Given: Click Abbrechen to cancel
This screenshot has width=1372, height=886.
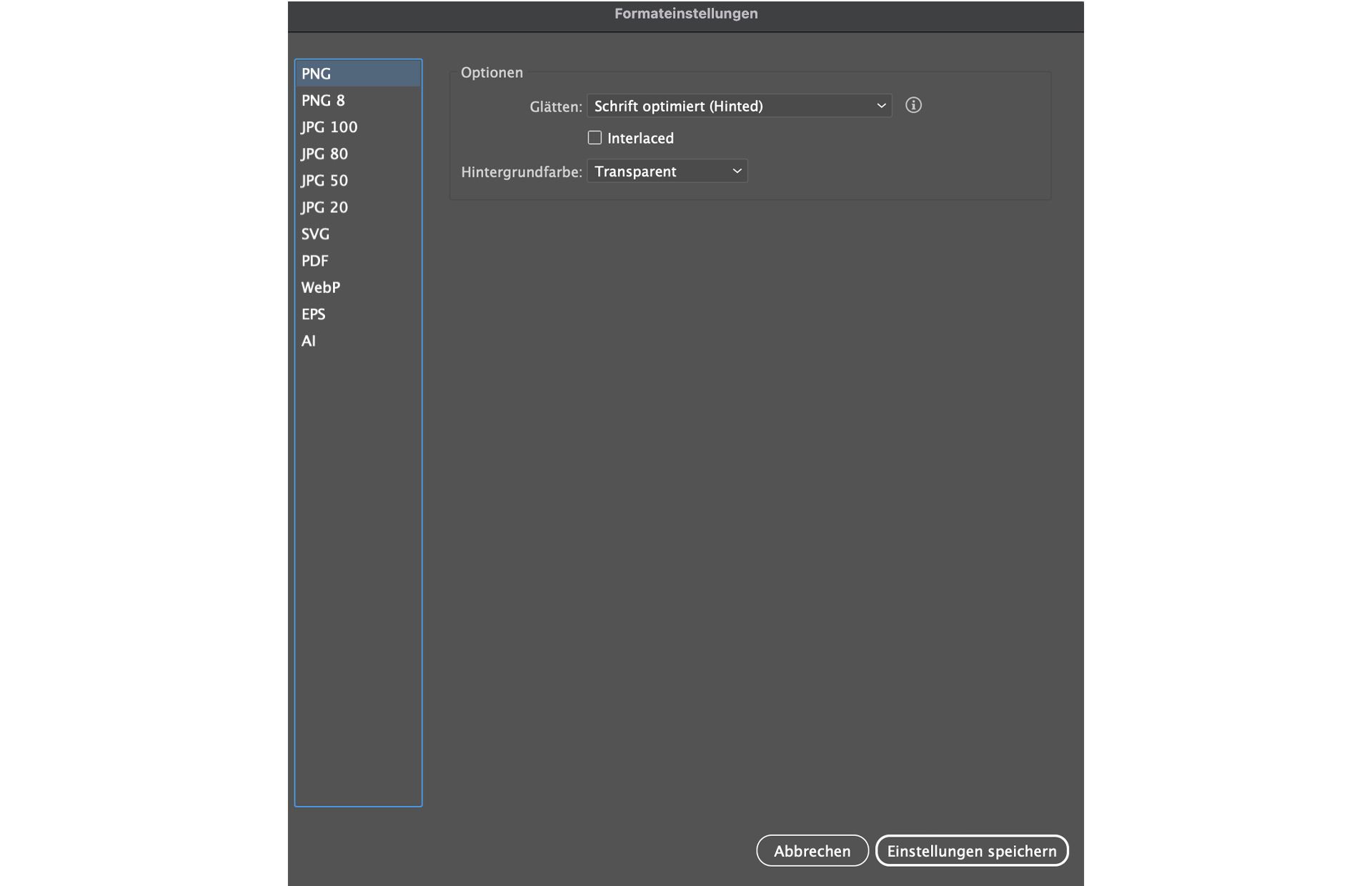Looking at the screenshot, I should coord(812,851).
